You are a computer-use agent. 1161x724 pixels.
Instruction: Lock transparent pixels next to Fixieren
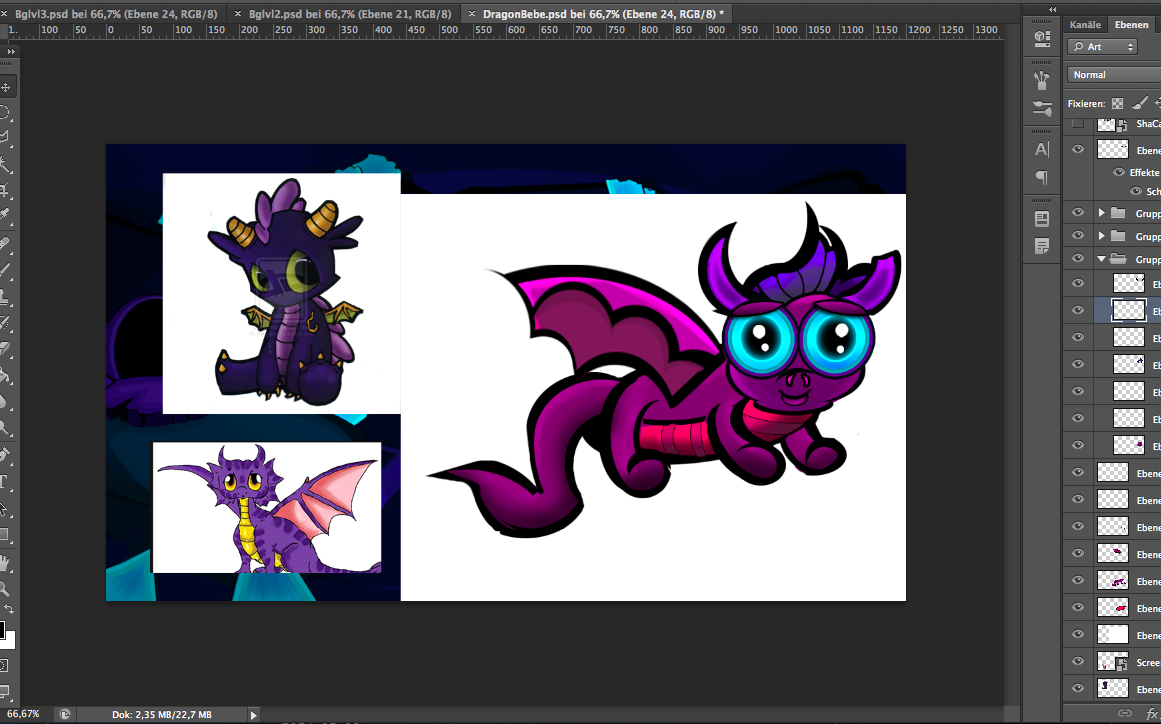[1117, 103]
